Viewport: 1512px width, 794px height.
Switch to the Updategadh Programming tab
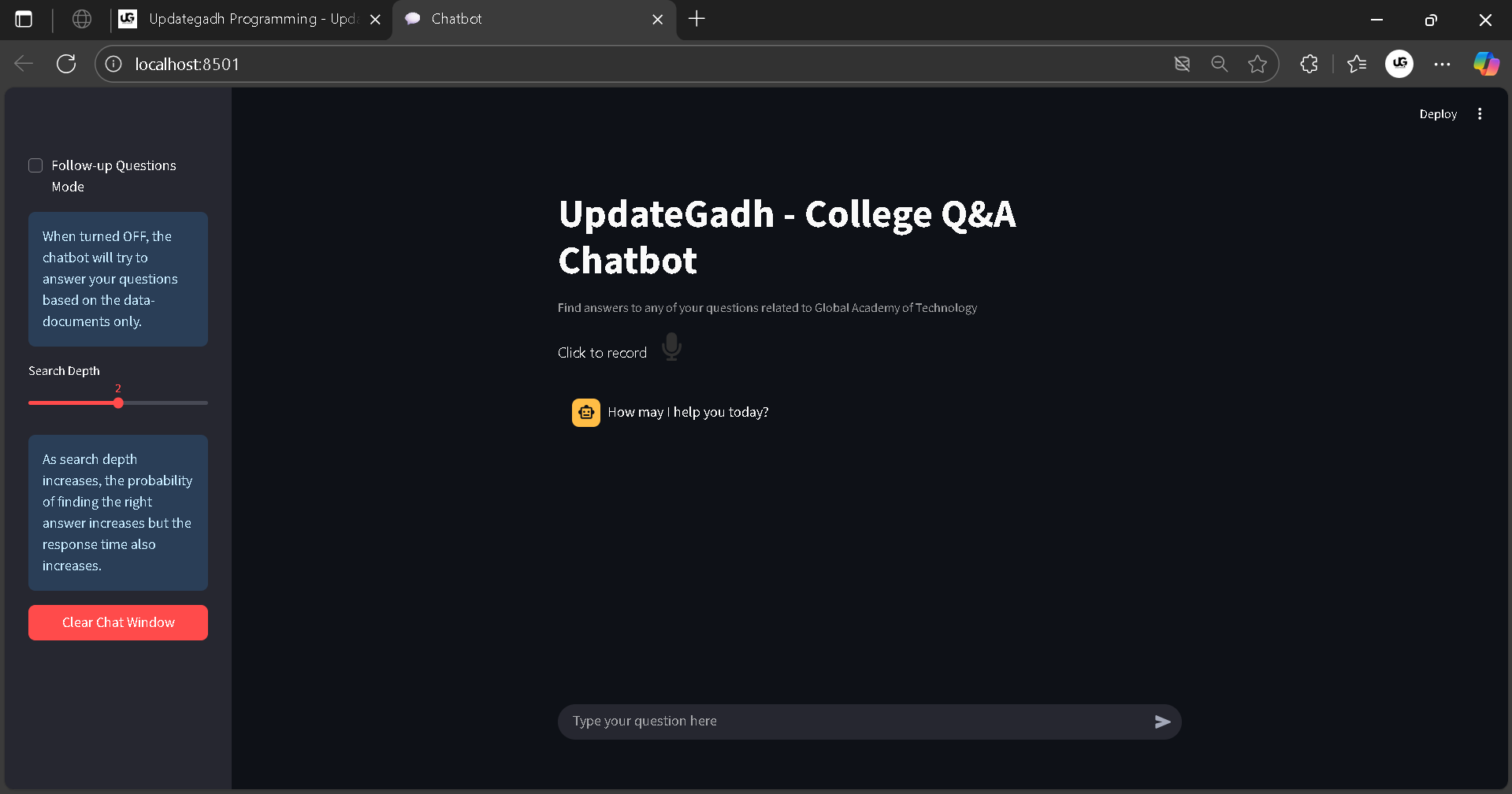click(236, 19)
